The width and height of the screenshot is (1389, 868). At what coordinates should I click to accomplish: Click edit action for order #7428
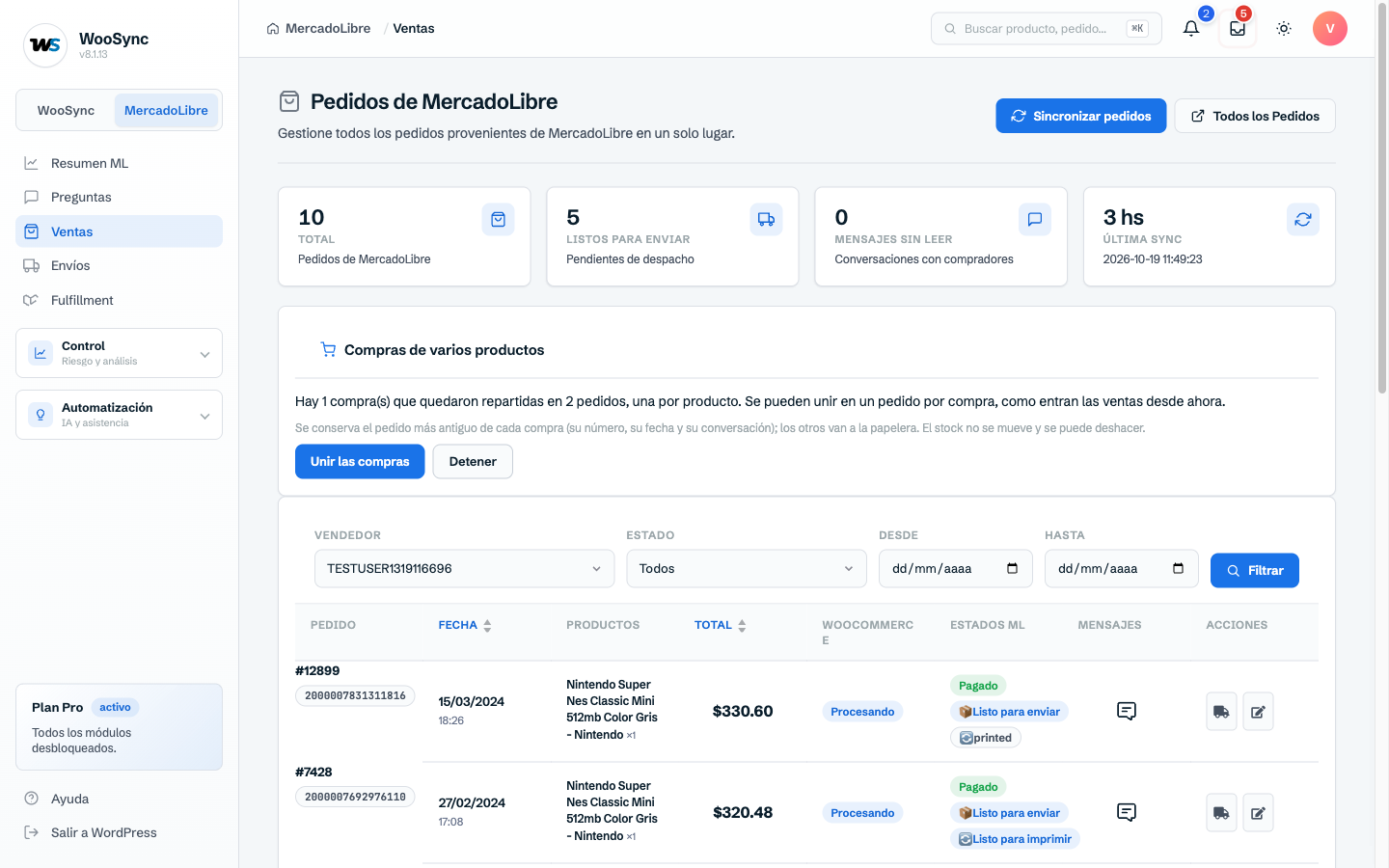click(x=1258, y=813)
